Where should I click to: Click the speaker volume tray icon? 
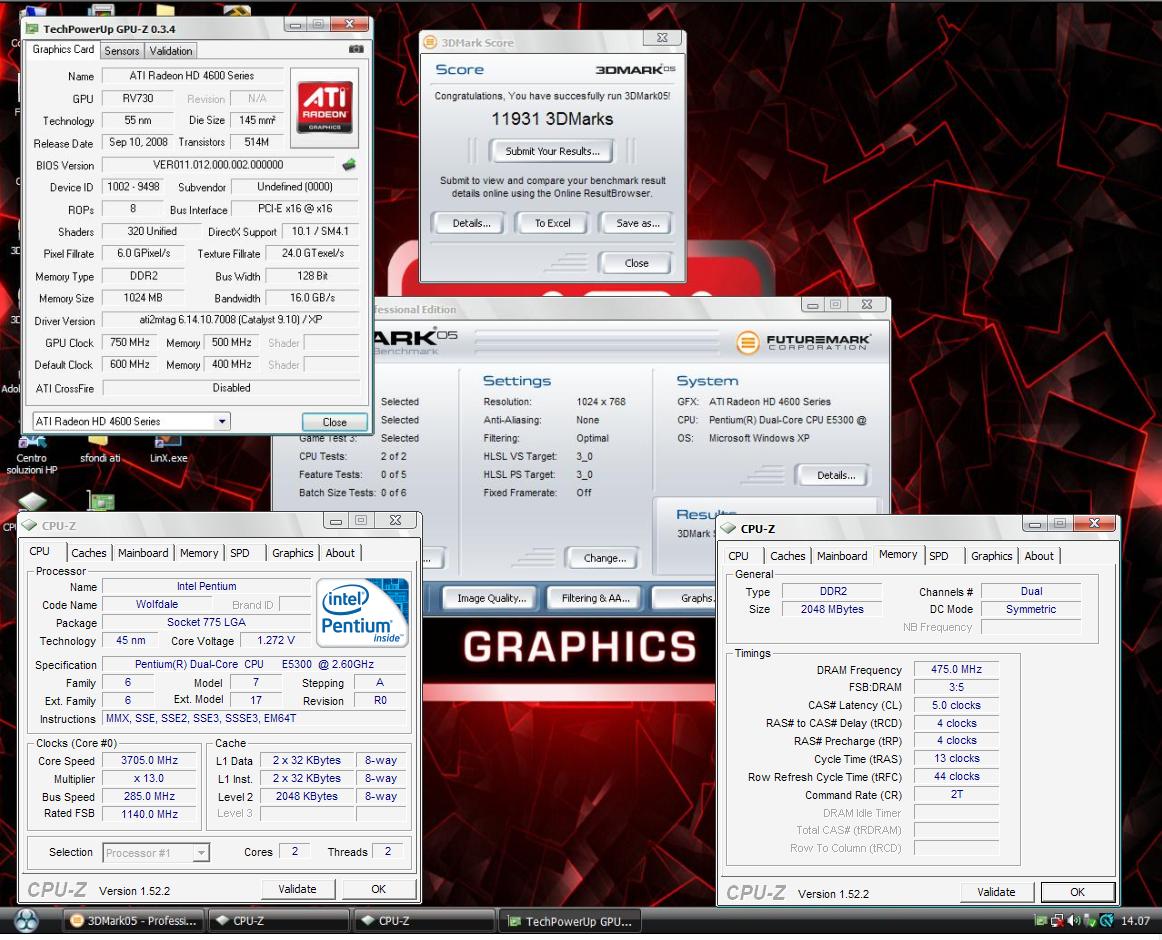tap(1074, 921)
